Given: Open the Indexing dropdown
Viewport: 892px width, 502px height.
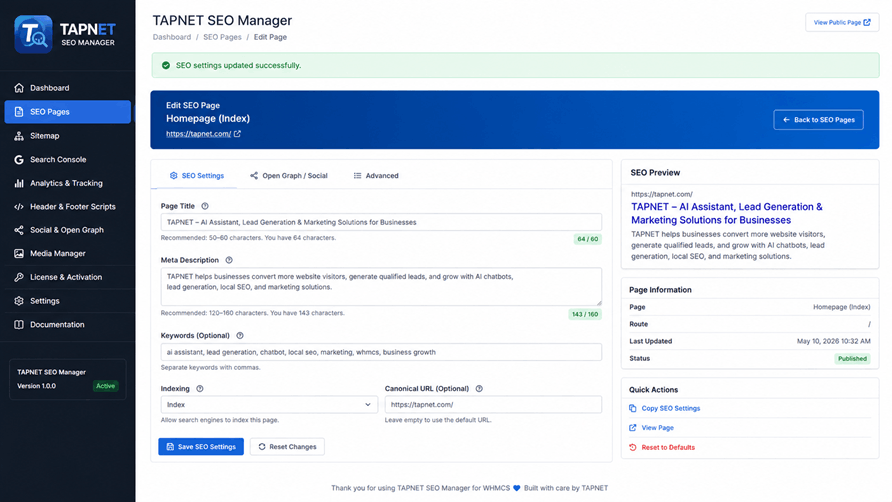Looking at the screenshot, I should click(269, 405).
